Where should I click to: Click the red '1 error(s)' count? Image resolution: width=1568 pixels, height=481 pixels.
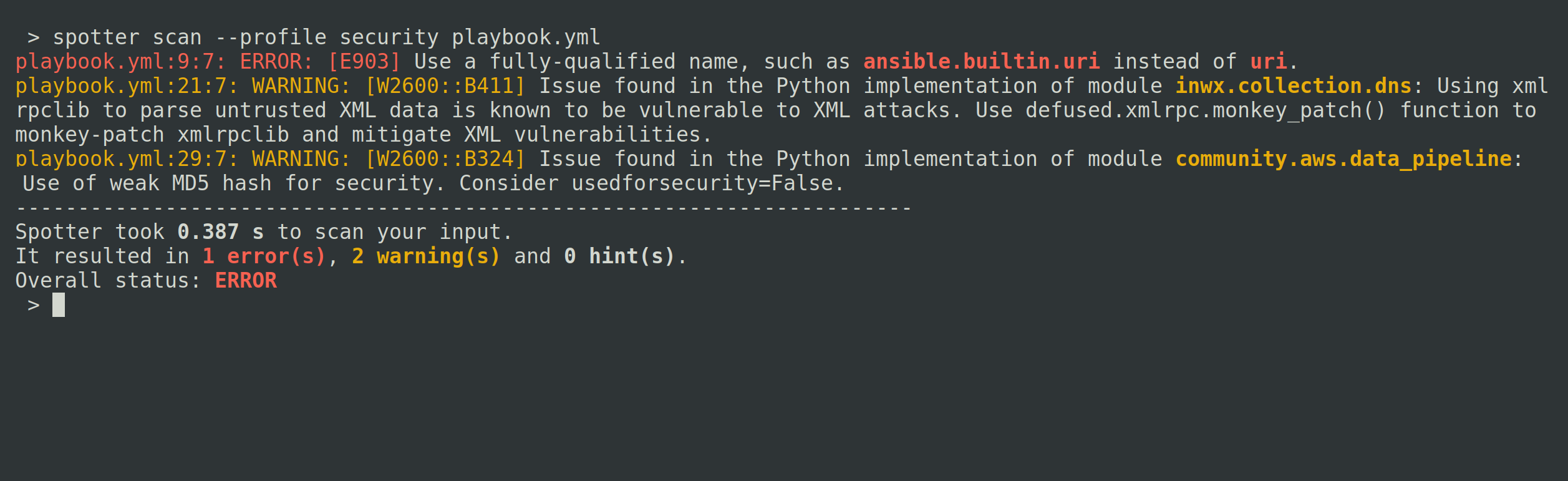(264, 256)
